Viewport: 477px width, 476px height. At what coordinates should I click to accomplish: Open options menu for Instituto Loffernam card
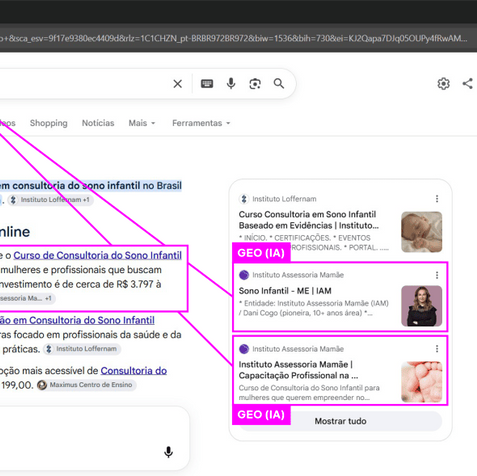pos(437,199)
